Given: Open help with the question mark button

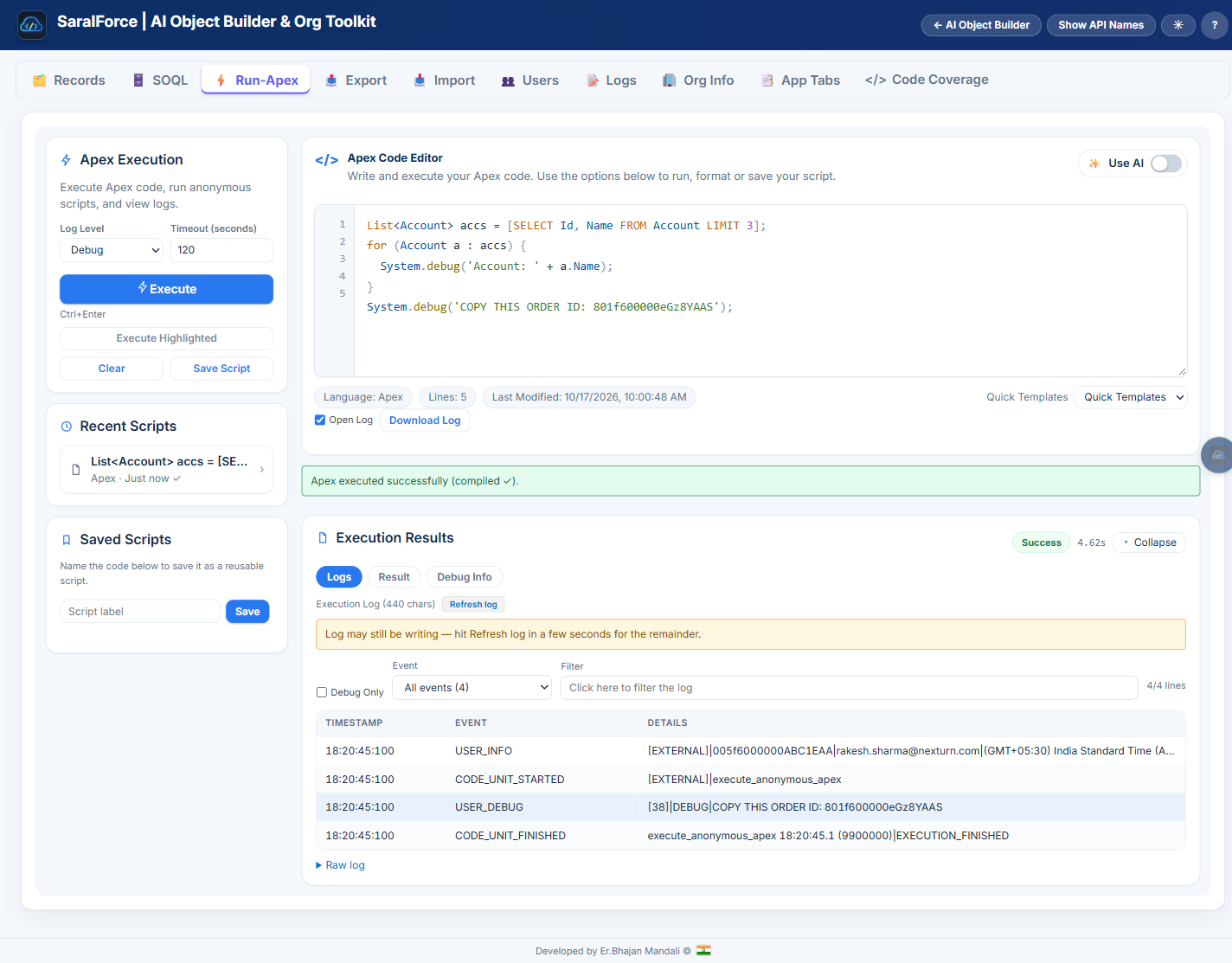Looking at the screenshot, I should [1214, 25].
